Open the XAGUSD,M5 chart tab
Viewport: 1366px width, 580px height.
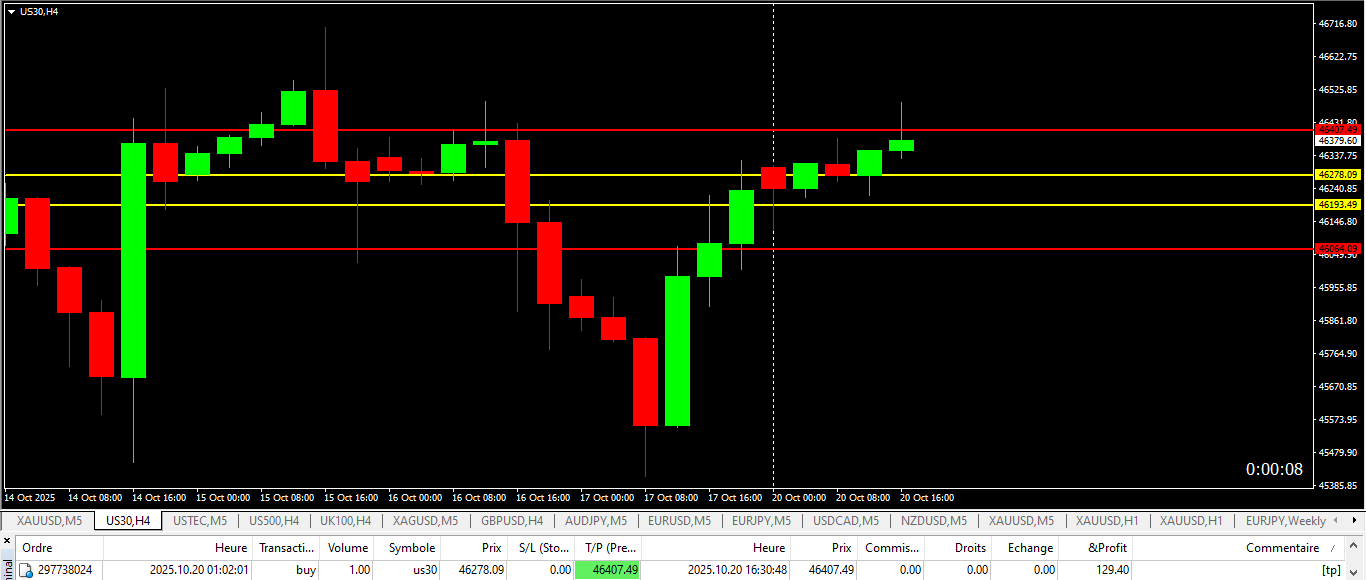[425, 521]
